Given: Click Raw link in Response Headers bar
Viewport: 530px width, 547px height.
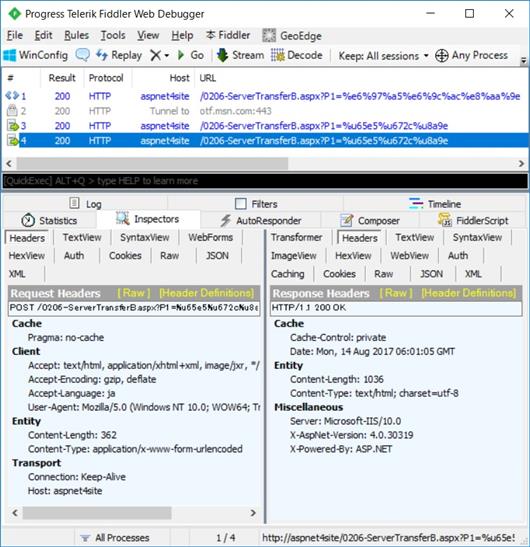Looking at the screenshot, I should pos(396,293).
